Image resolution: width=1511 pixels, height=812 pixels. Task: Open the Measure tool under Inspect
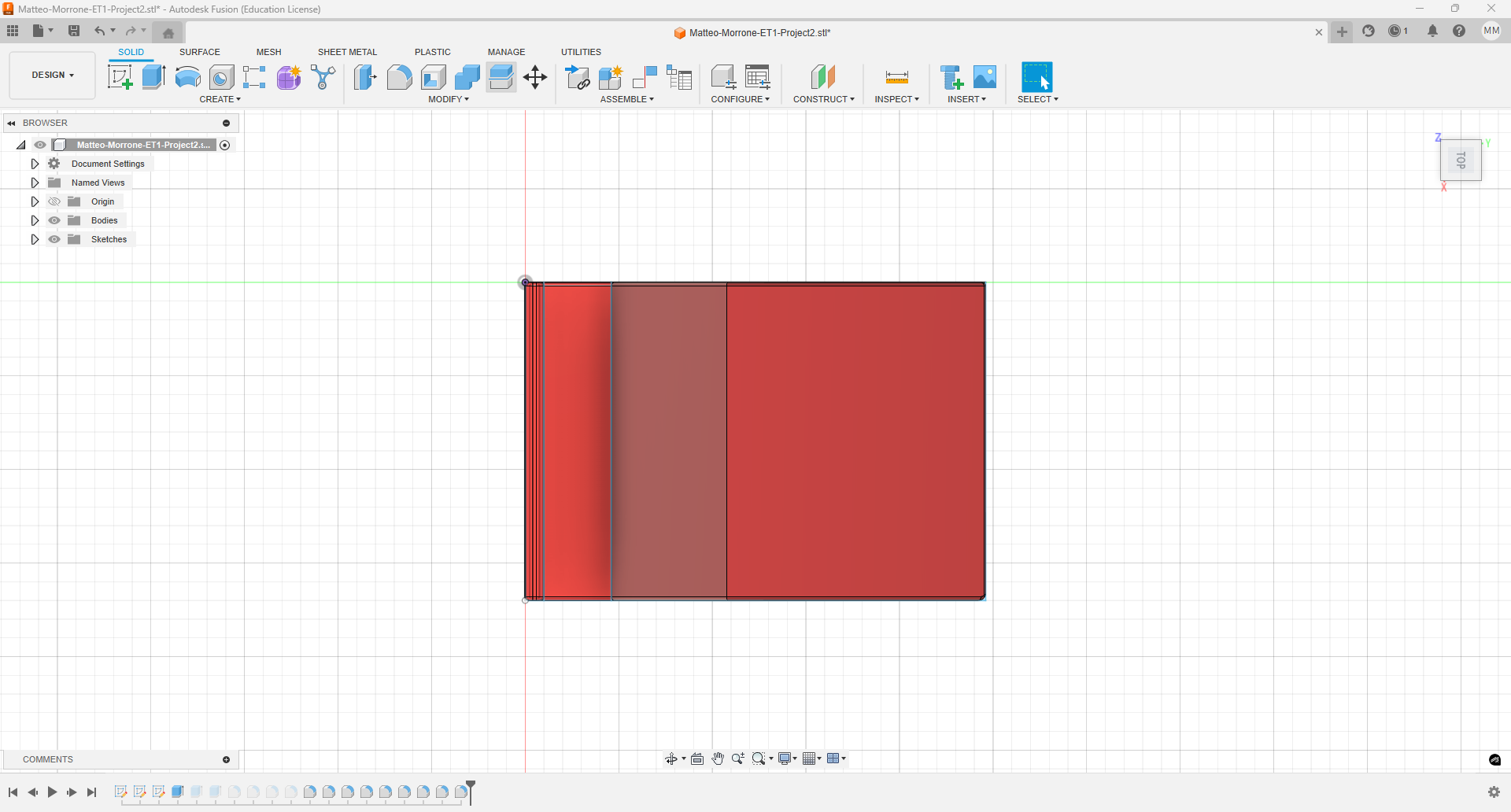click(896, 77)
